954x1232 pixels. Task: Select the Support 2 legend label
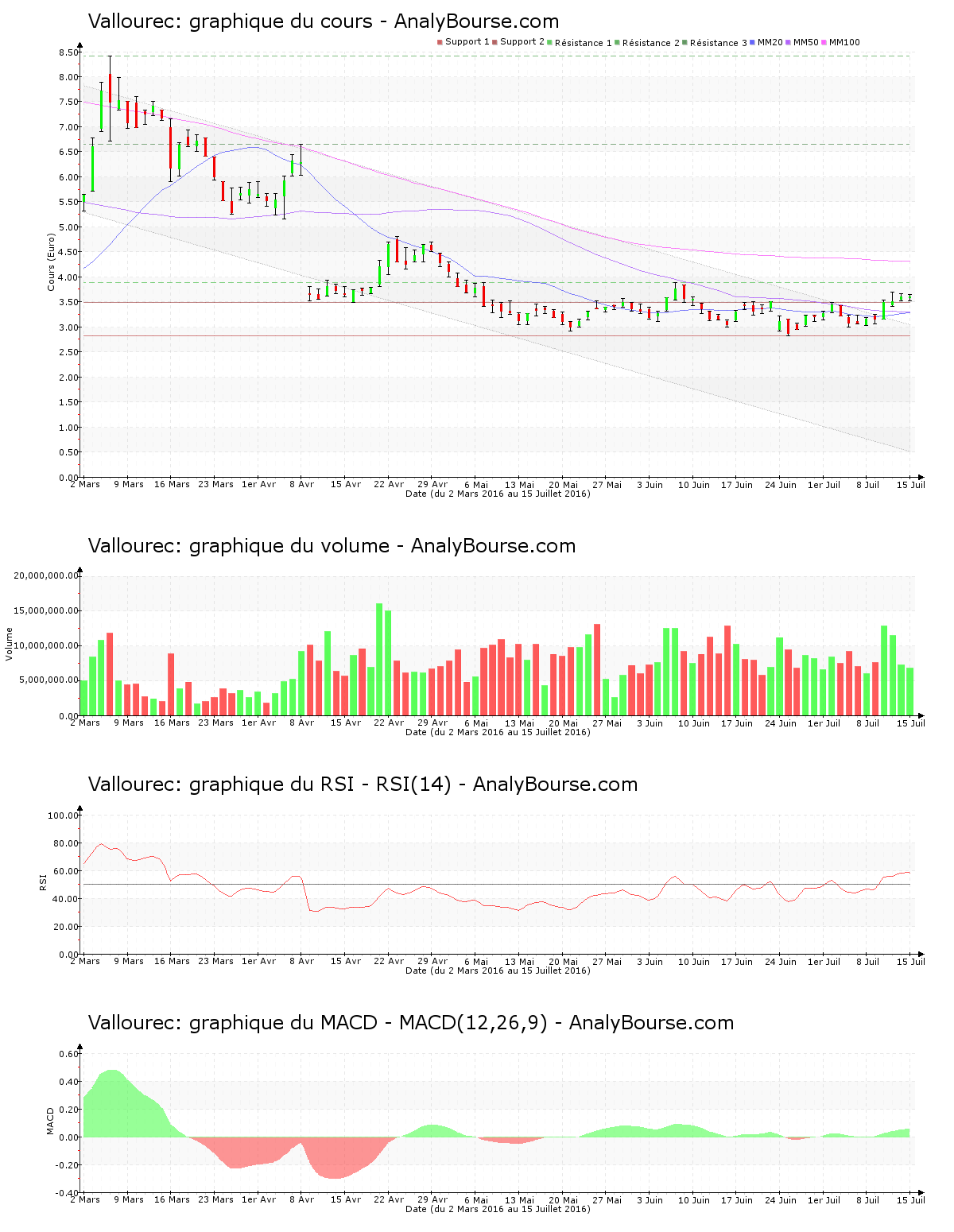tap(522, 42)
